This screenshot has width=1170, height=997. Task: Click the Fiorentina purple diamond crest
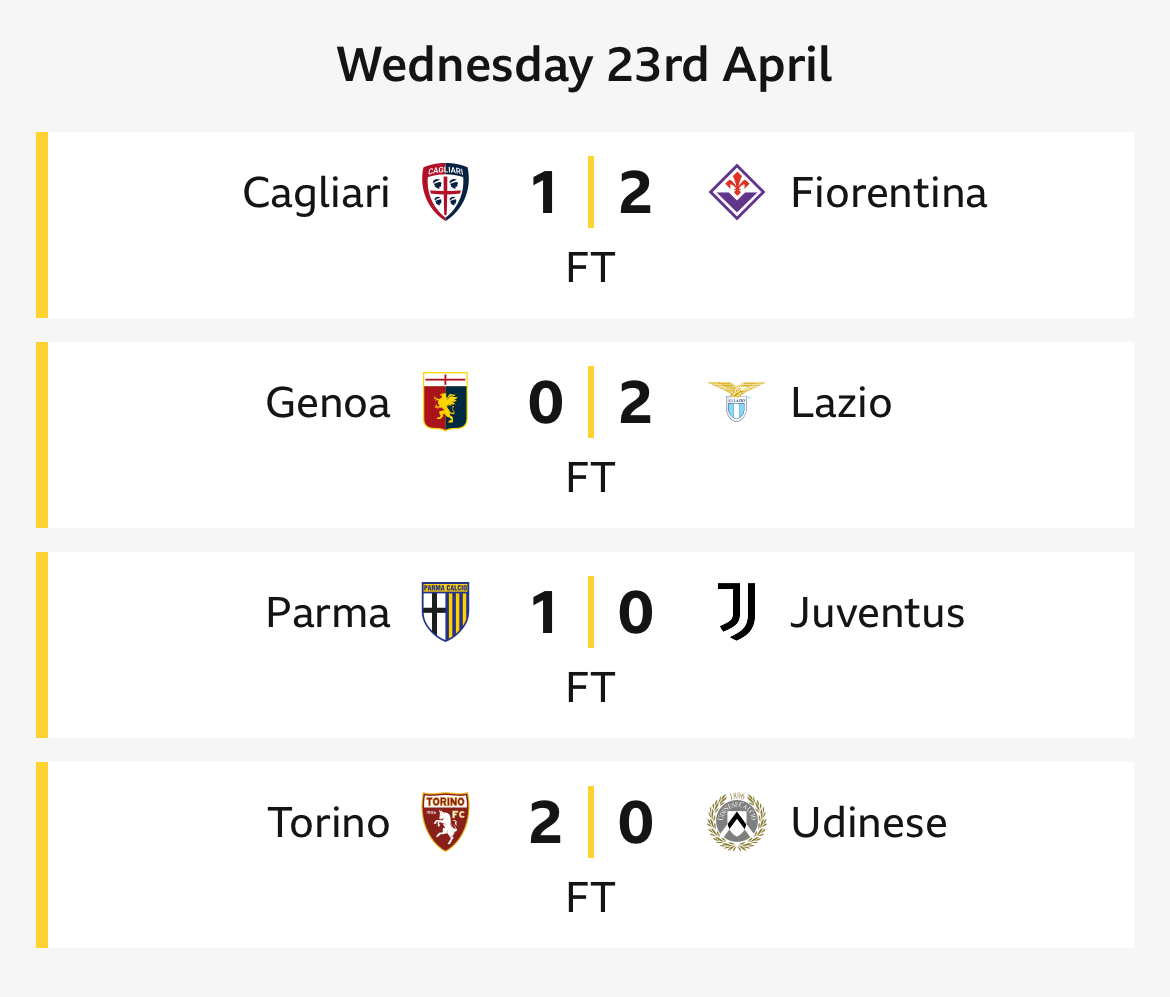pyautogui.click(x=736, y=192)
